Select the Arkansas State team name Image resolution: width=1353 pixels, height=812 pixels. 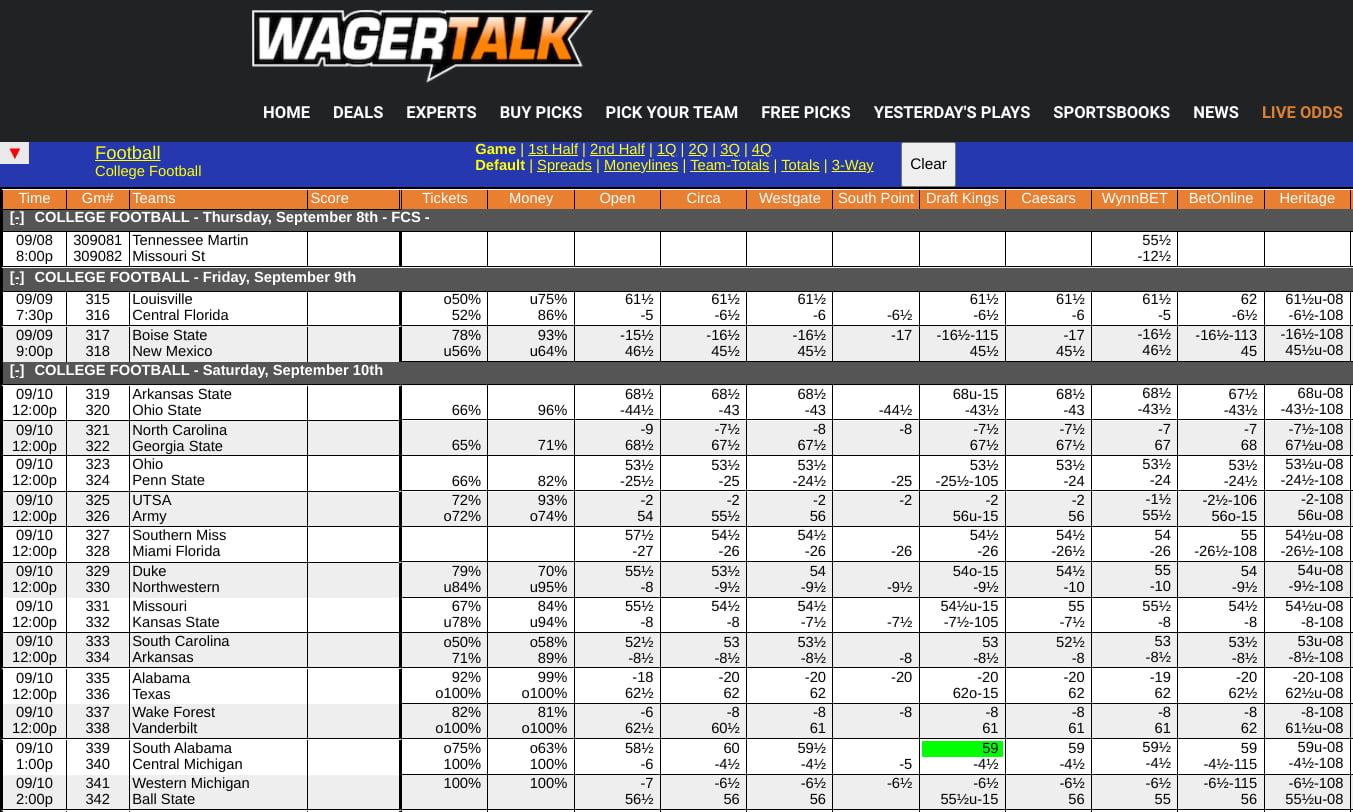(x=182, y=394)
